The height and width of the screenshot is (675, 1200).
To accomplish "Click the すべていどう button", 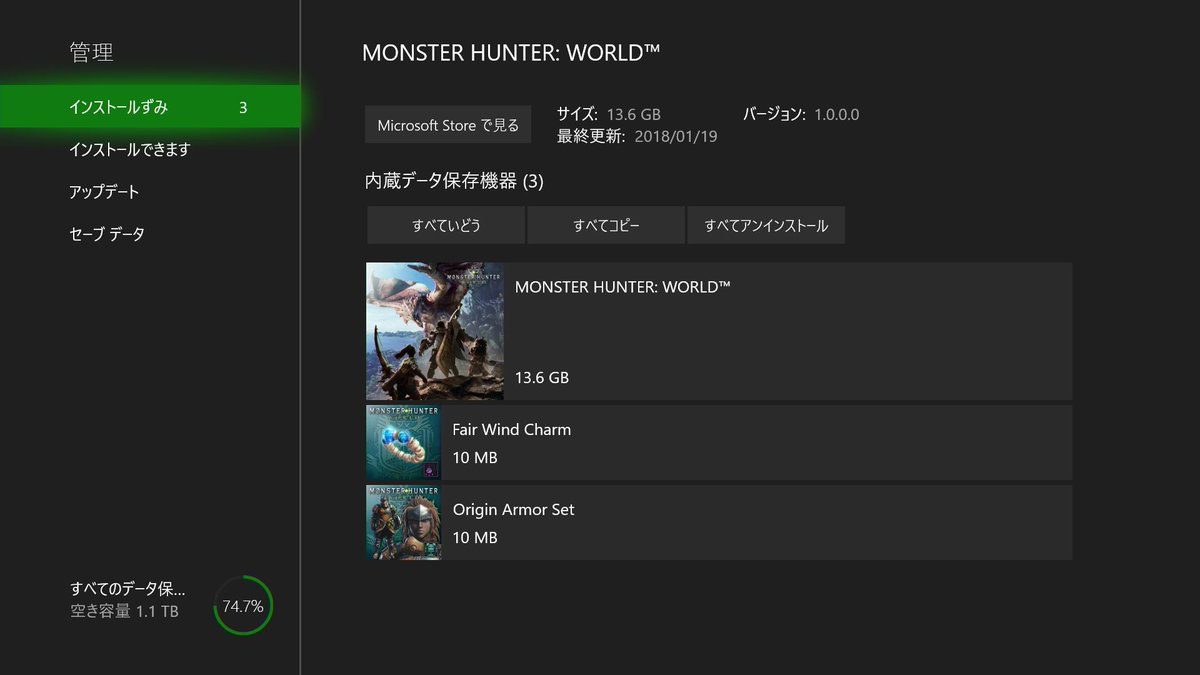I will click(446, 225).
